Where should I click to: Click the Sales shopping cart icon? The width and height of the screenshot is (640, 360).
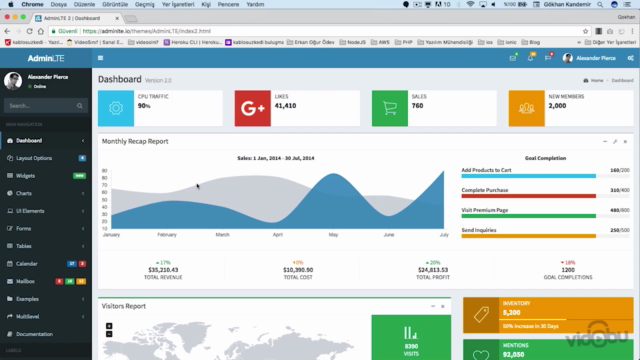click(390, 108)
